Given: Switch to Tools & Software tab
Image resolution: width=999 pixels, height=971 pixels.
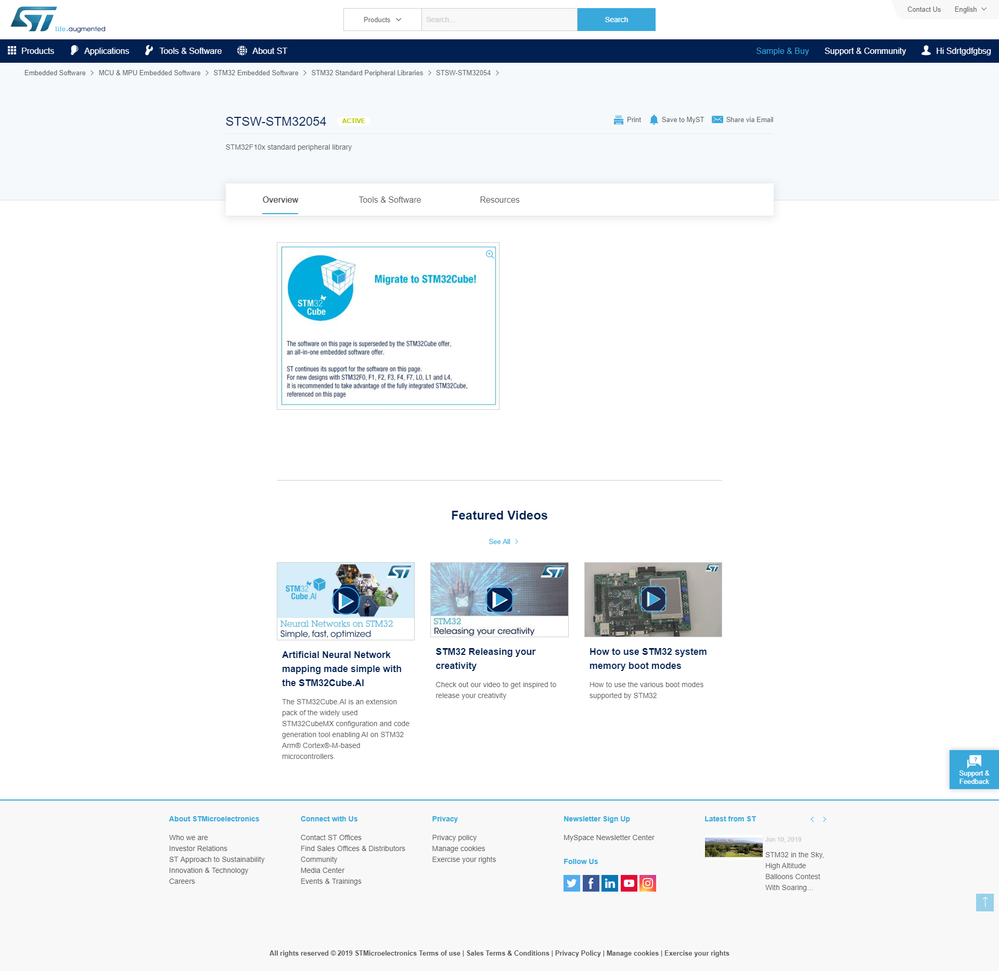Looking at the screenshot, I should [x=389, y=200].
